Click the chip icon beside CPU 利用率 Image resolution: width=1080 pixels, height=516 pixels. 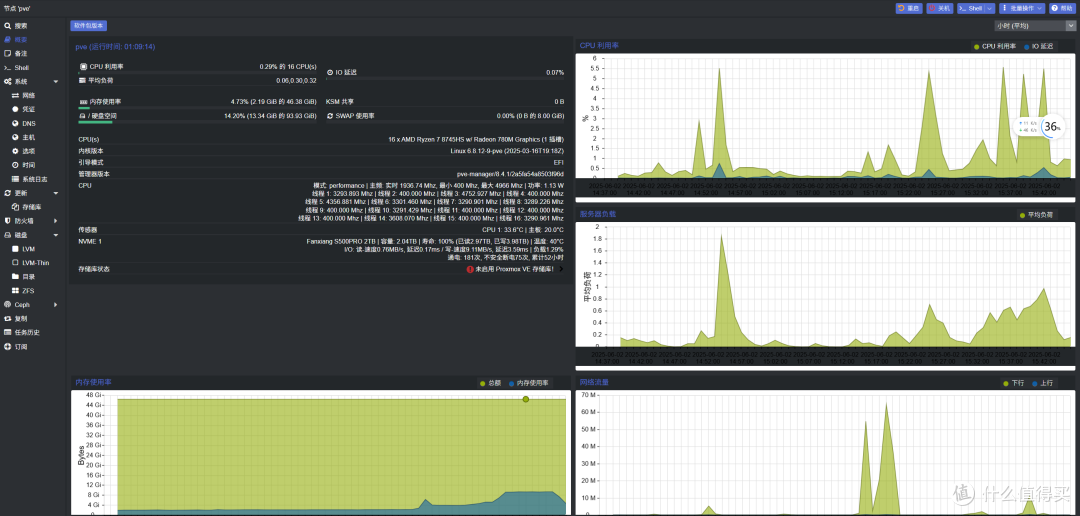click(83, 67)
